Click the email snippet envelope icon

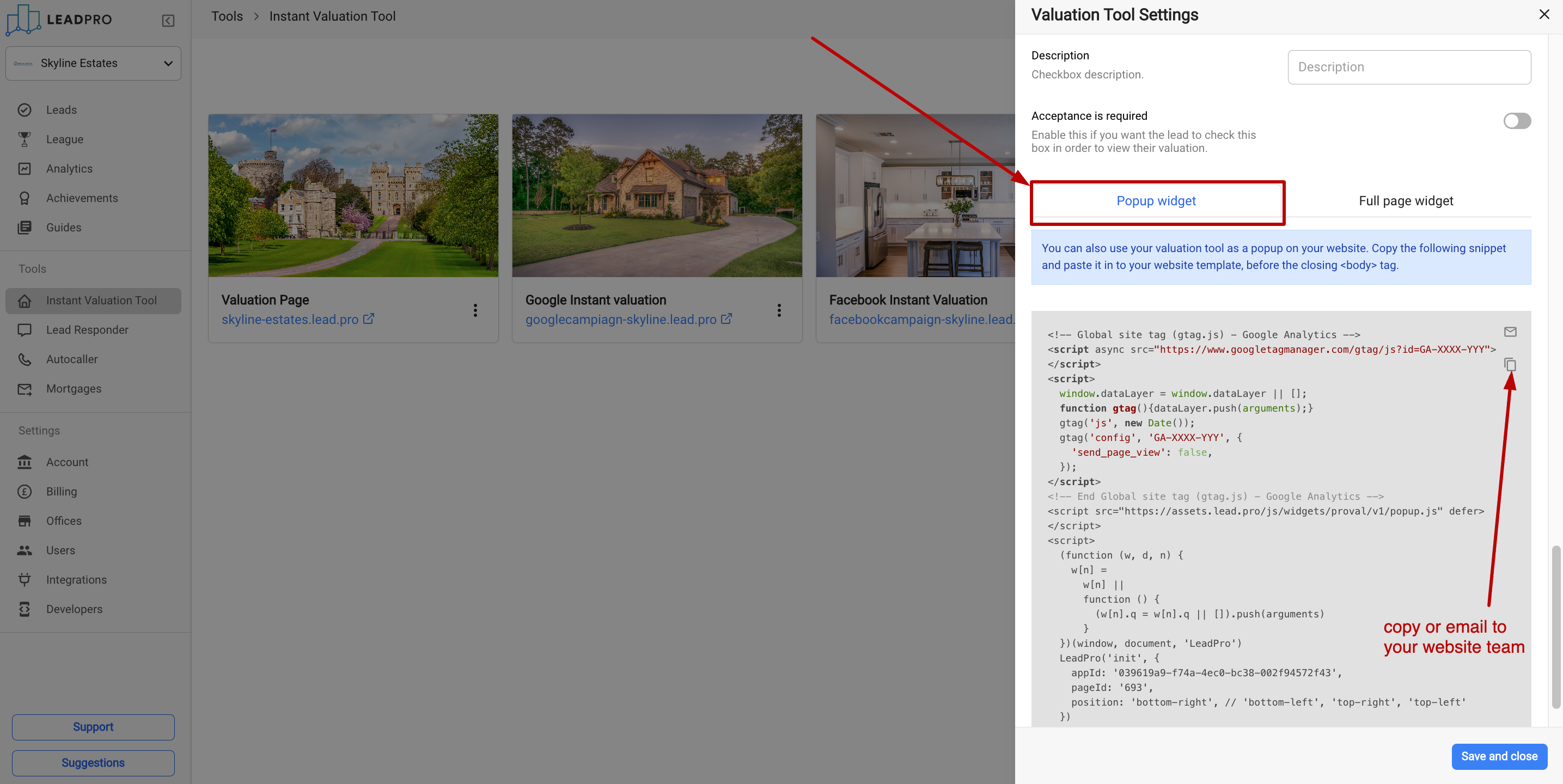(1510, 332)
